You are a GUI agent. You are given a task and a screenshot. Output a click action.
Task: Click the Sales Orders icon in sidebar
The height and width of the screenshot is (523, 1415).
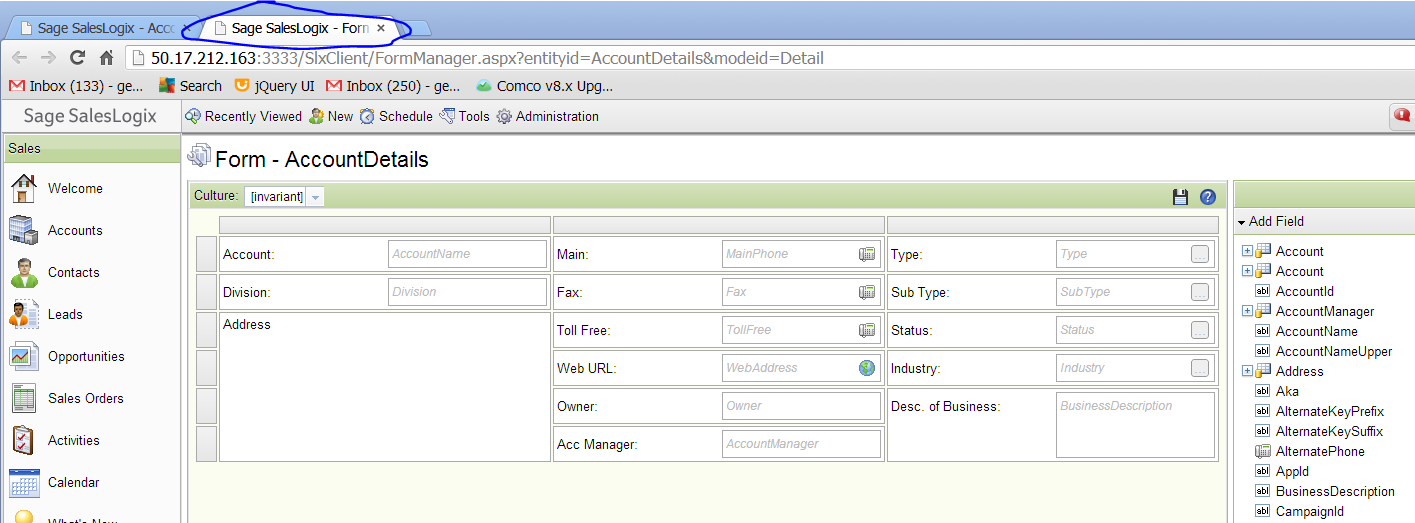[23, 398]
